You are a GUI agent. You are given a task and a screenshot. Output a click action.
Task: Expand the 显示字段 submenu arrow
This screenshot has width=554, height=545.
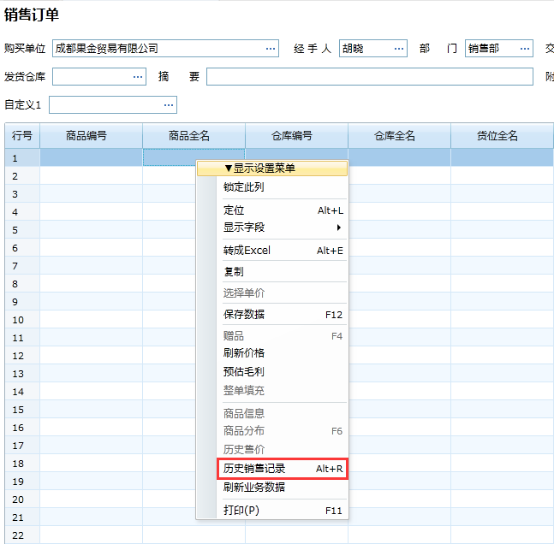(x=338, y=227)
